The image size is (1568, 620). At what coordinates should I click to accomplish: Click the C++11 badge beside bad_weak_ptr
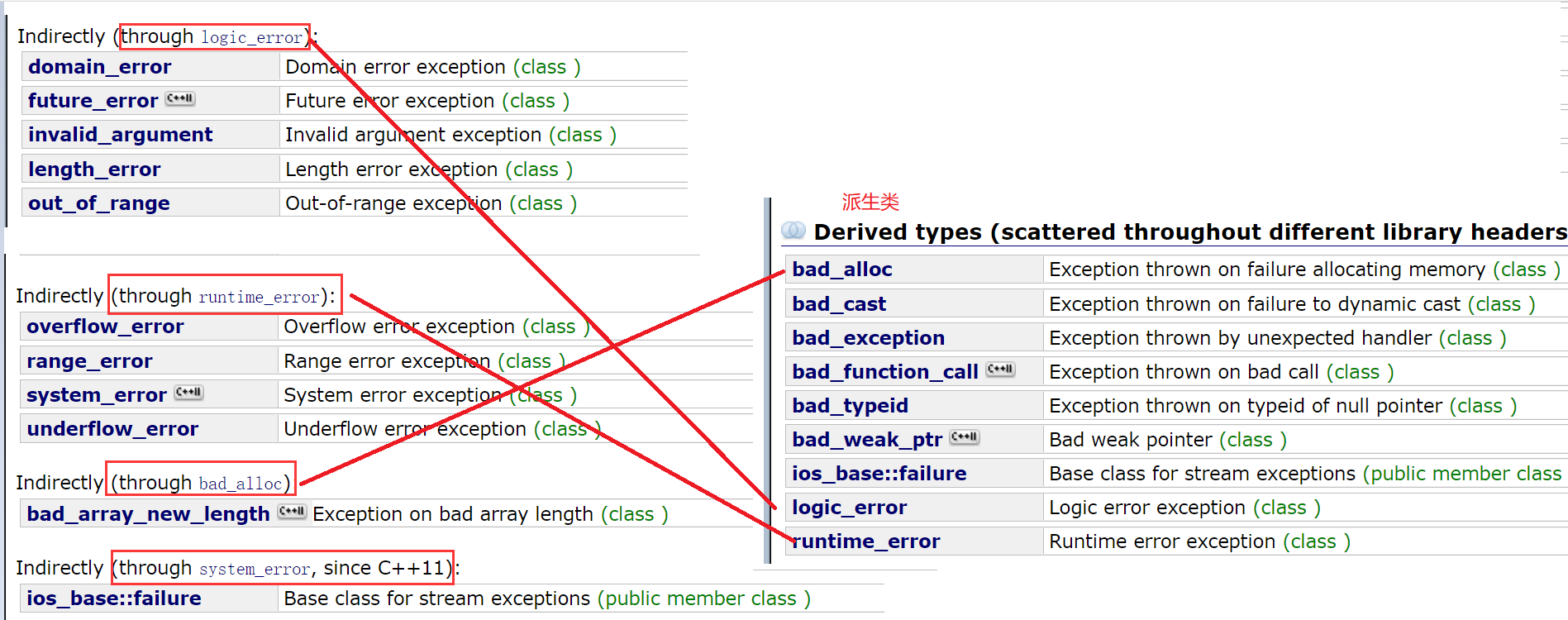965,437
